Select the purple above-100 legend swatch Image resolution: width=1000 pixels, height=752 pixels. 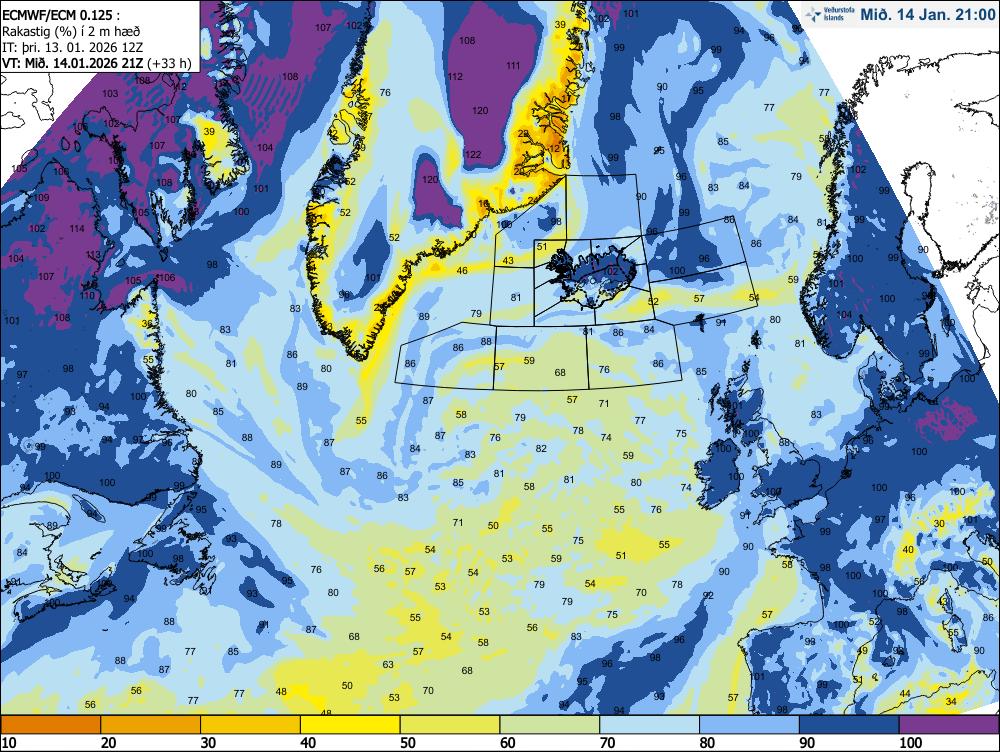coord(950,725)
